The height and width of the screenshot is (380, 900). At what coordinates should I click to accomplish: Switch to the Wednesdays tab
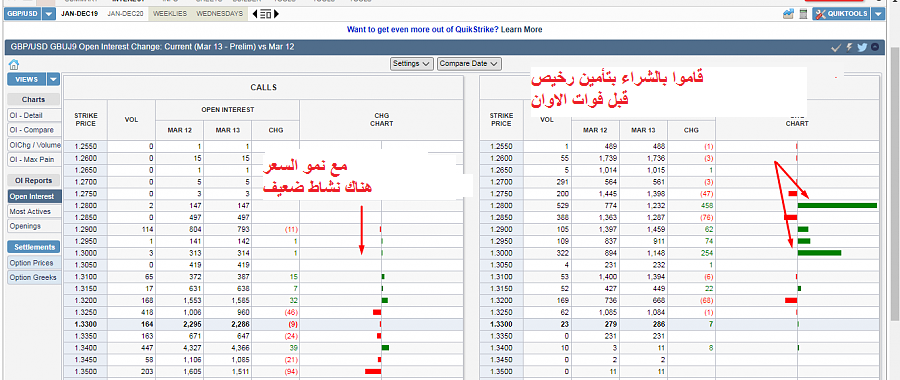(x=219, y=14)
